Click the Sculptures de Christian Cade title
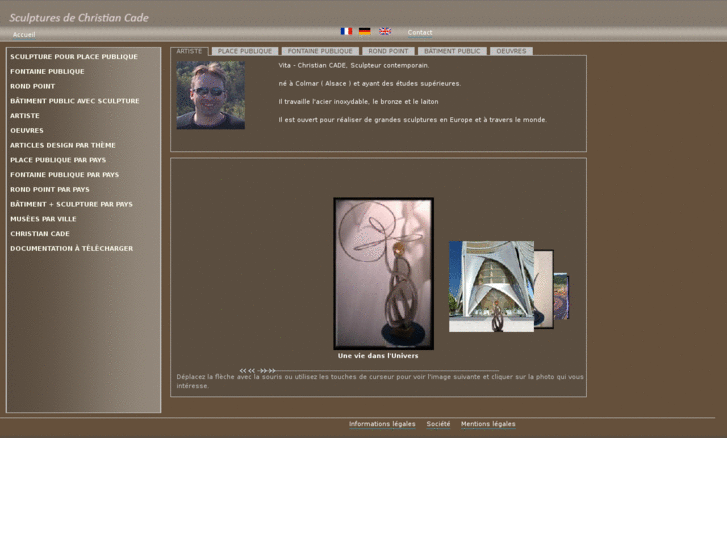 (79, 18)
